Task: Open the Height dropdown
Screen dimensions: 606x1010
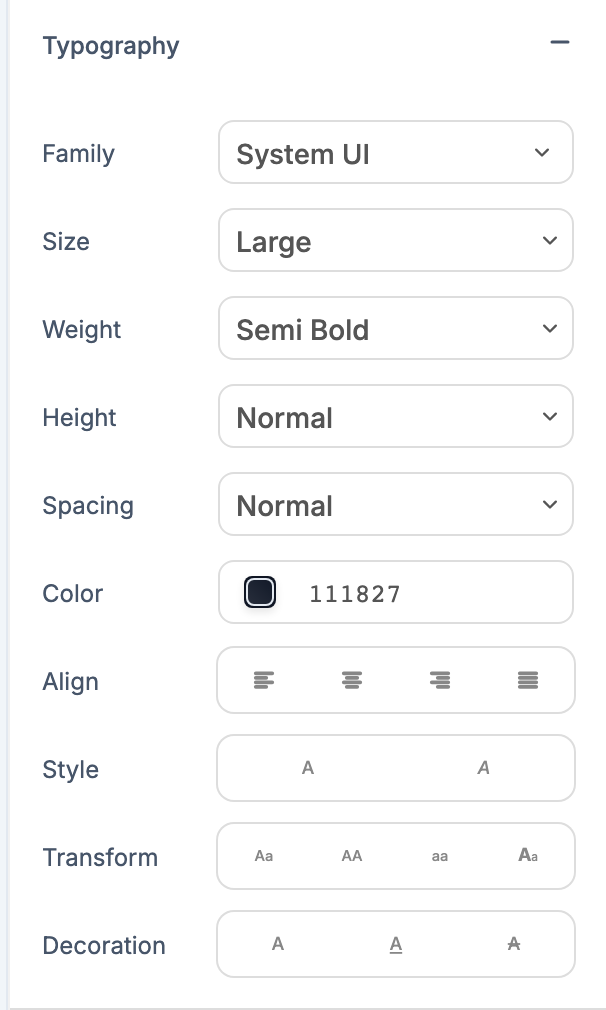Action: (x=395, y=417)
